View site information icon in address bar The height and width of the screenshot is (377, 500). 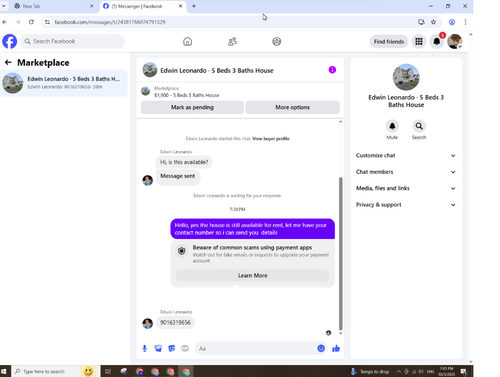pyautogui.click(x=47, y=22)
